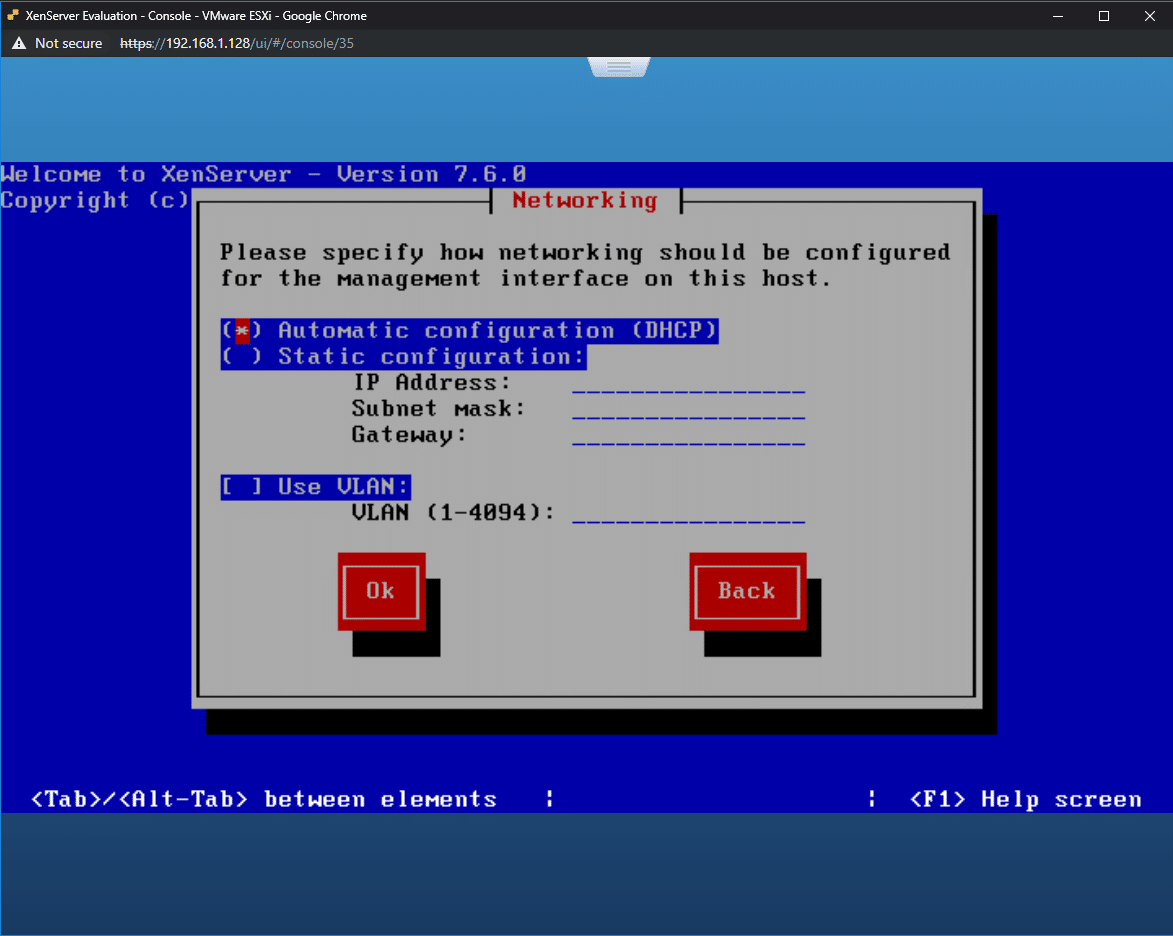Click the VLAN (1-4094) input field
1173x936 pixels.
(688, 513)
